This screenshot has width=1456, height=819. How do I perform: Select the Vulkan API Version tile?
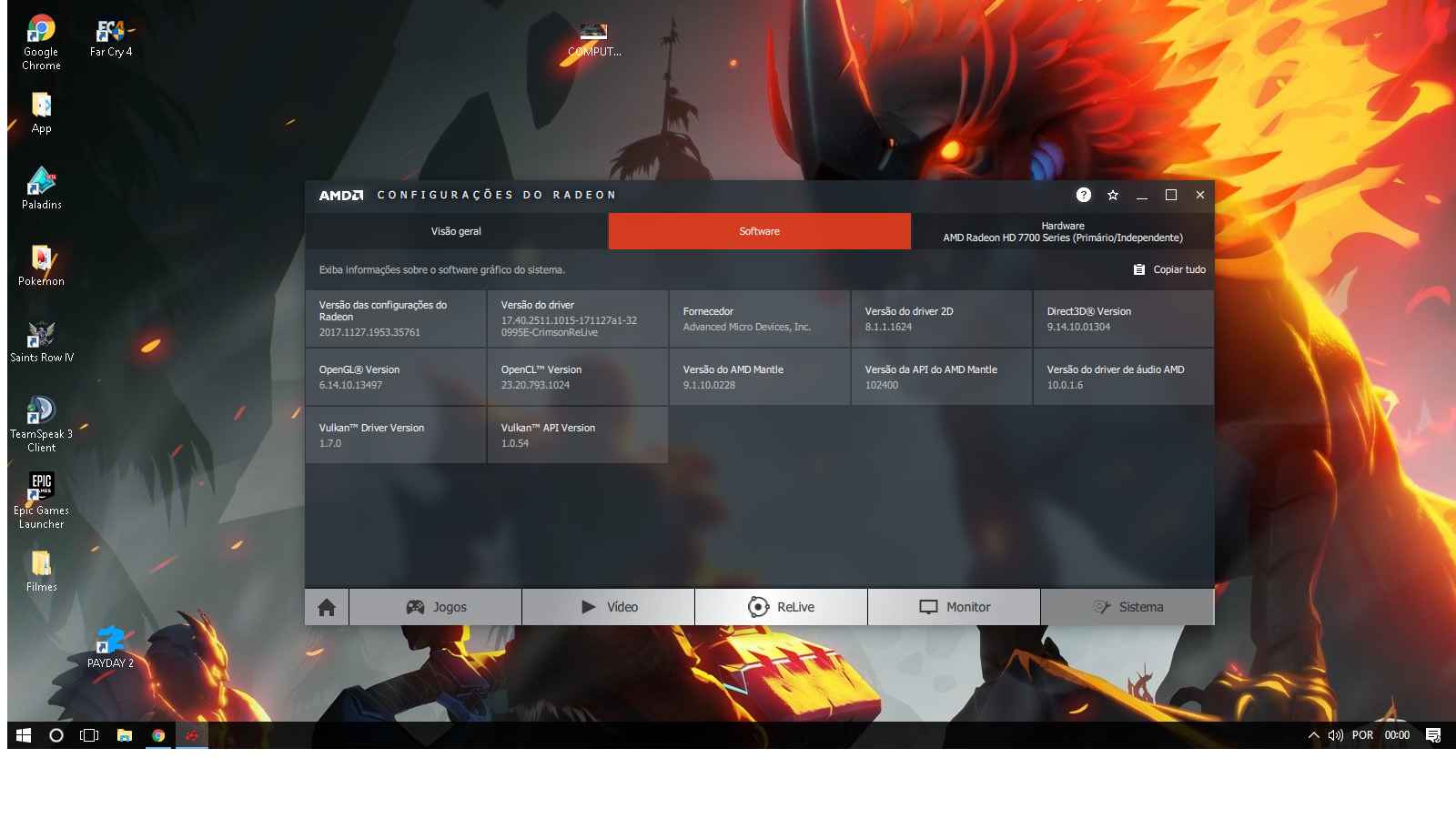pos(578,435)
